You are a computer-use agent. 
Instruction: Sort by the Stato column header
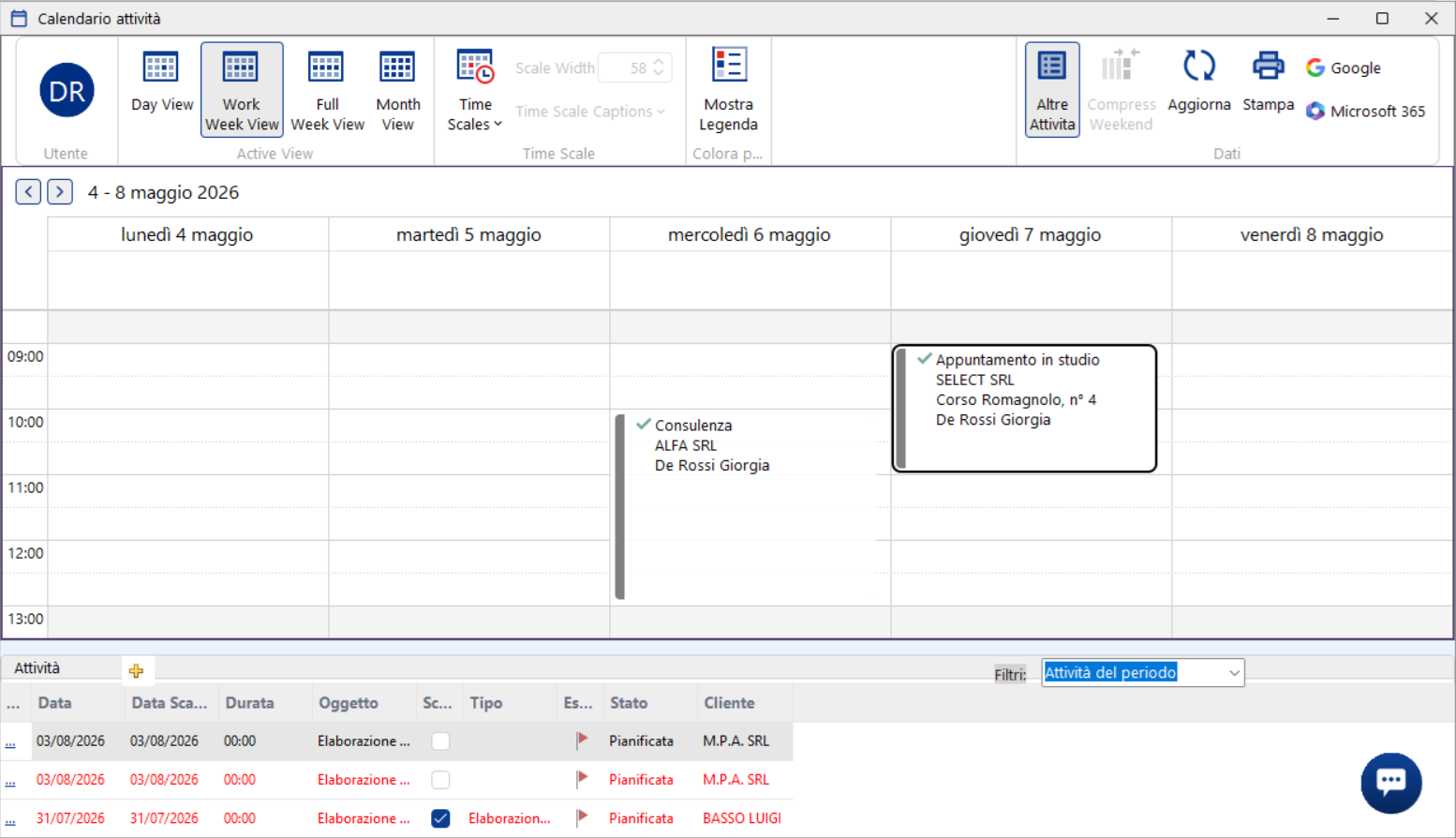[x=651, y=703]
